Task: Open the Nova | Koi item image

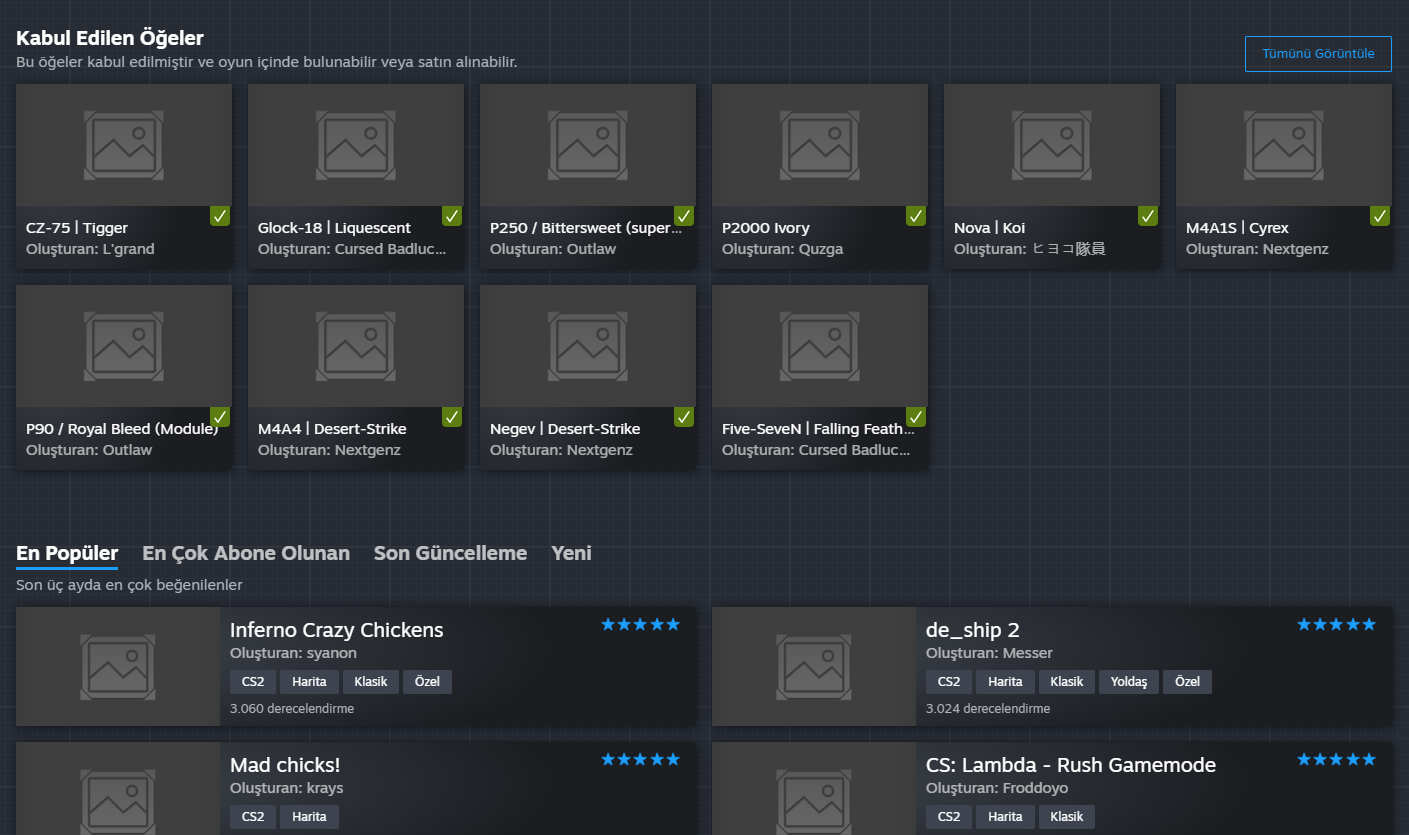Action: (1052, 145)
